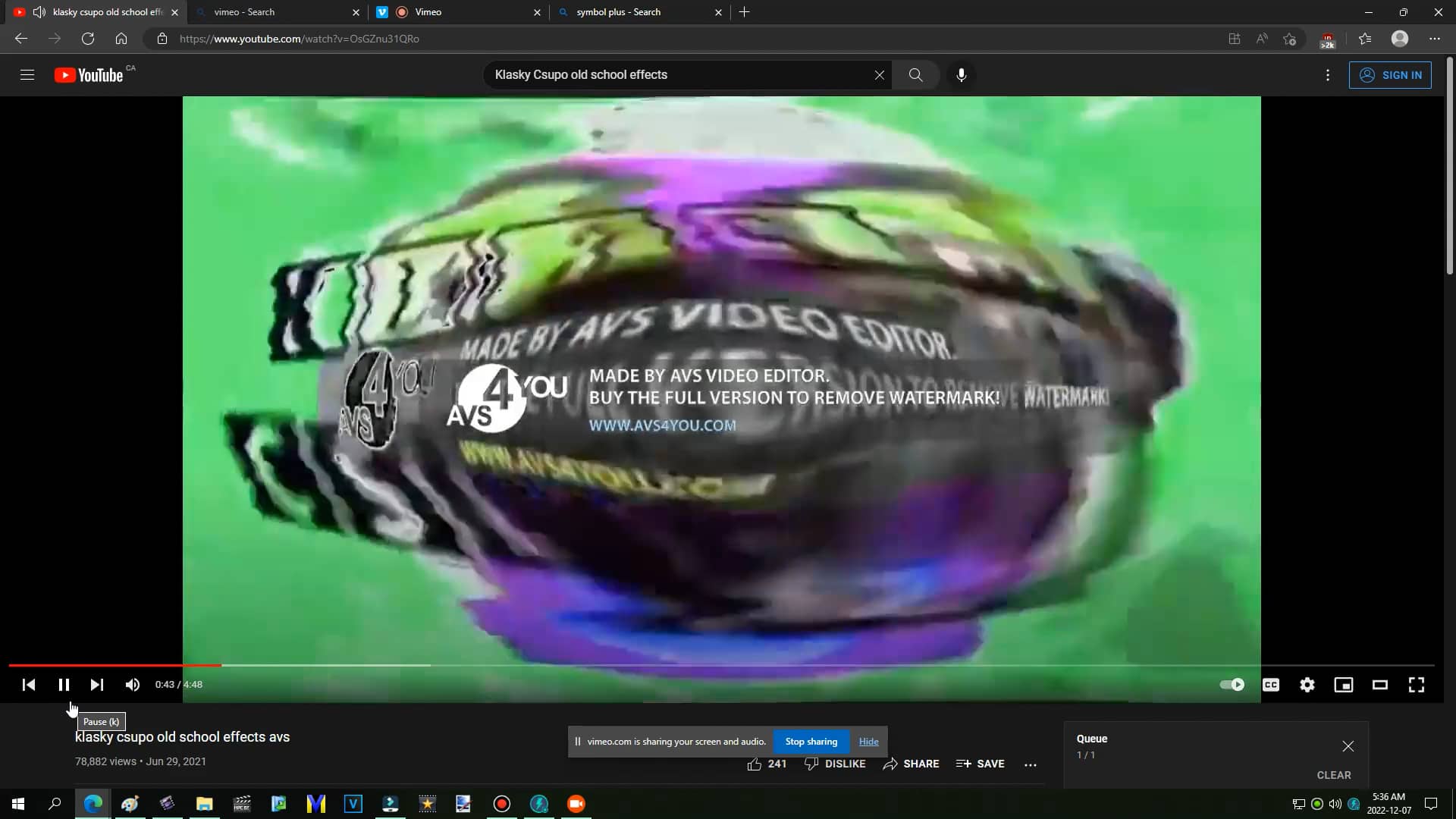1456x819 pixels.
Task: Toggle closed captions on the video
Action: (x=1270, y=684)
